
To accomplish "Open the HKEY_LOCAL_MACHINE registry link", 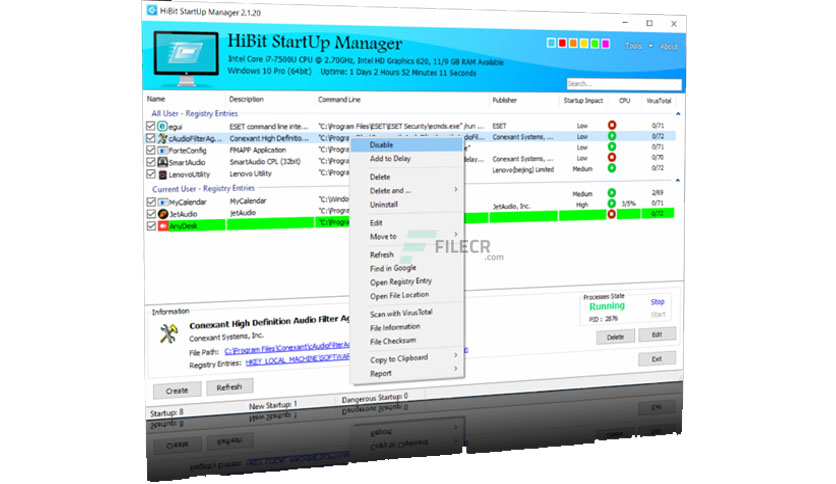I will point(298,360).
